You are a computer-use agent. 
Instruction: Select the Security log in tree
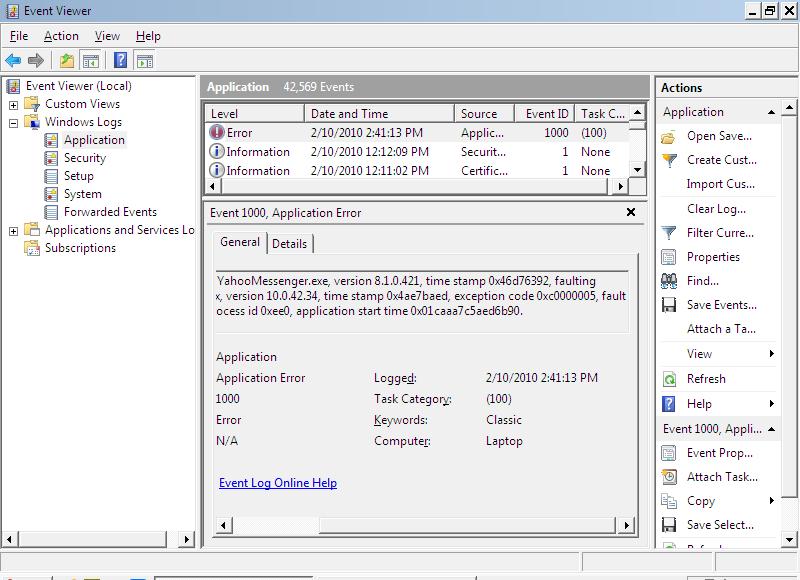(x=85, y=158)
